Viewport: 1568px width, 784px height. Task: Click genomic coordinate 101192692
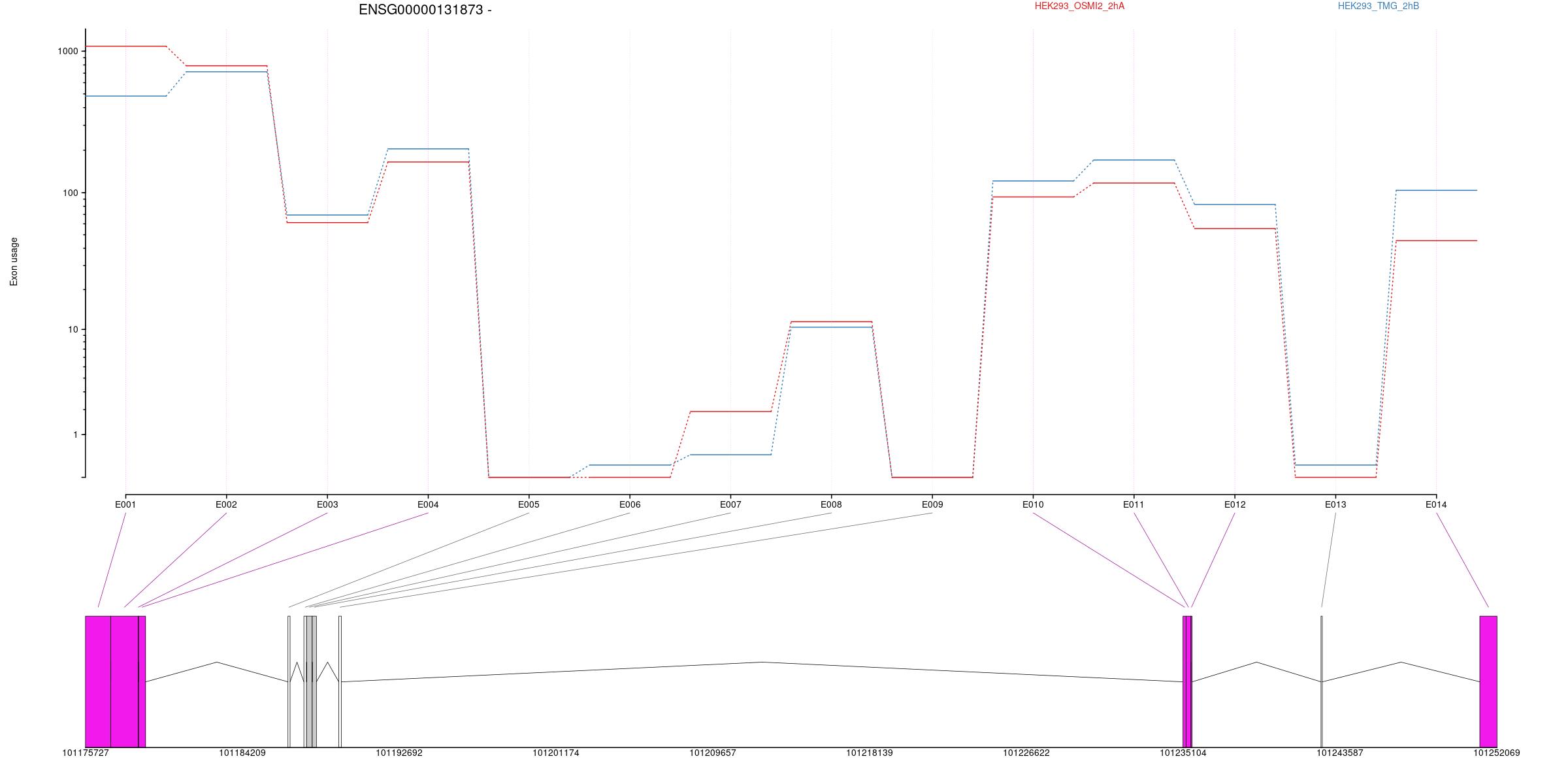pyautogui.click(x=399, y=753)
